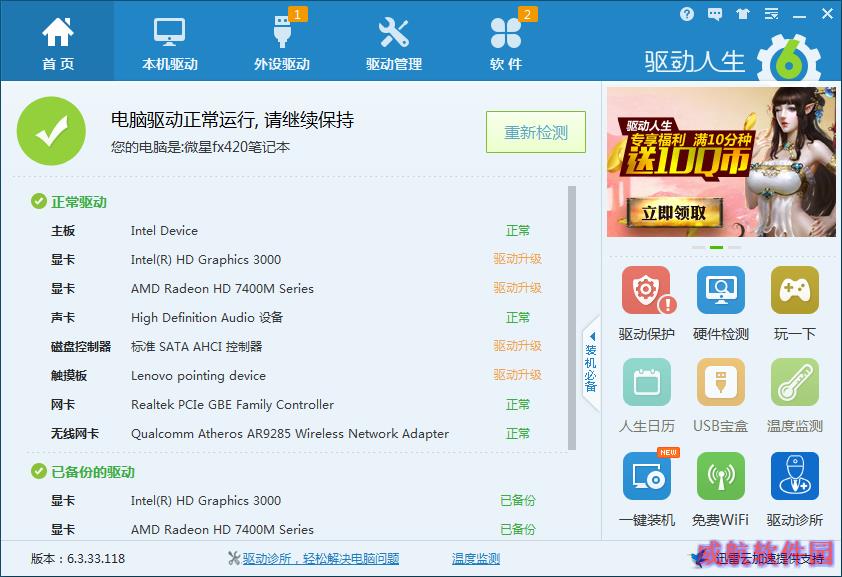Click the 已备份的驱动 section heading

click(93, 472)
